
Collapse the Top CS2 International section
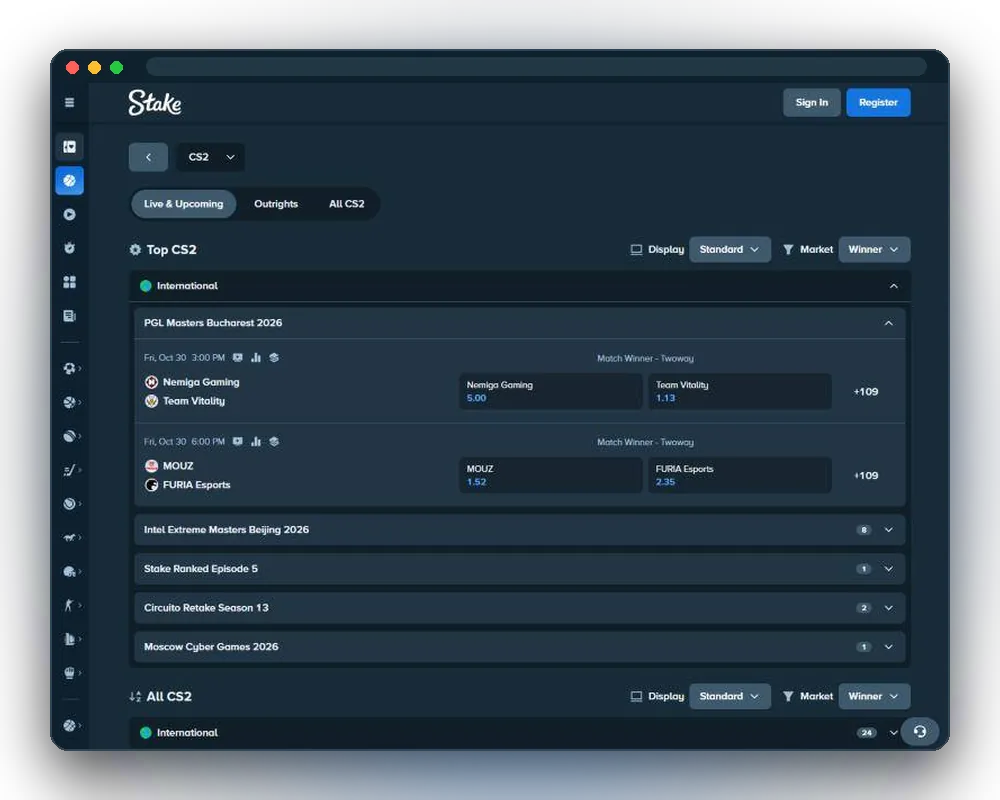893,286
